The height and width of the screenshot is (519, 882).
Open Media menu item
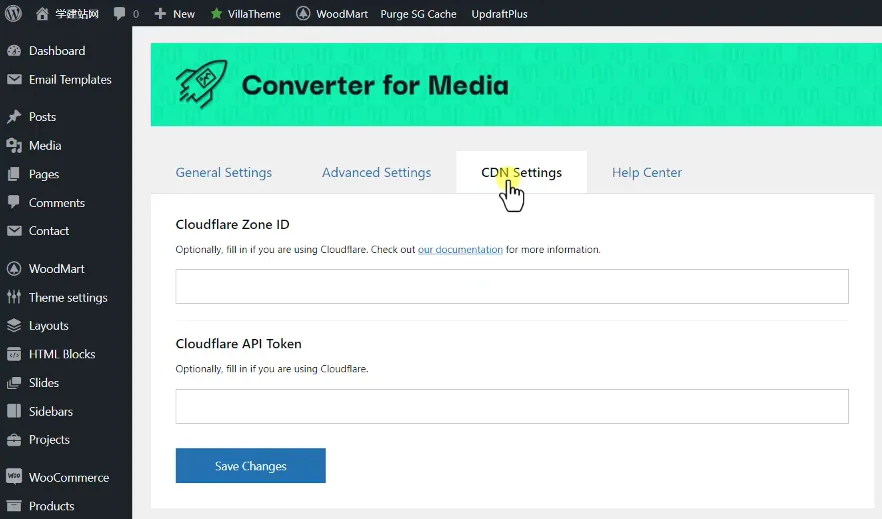click(45, 146)
